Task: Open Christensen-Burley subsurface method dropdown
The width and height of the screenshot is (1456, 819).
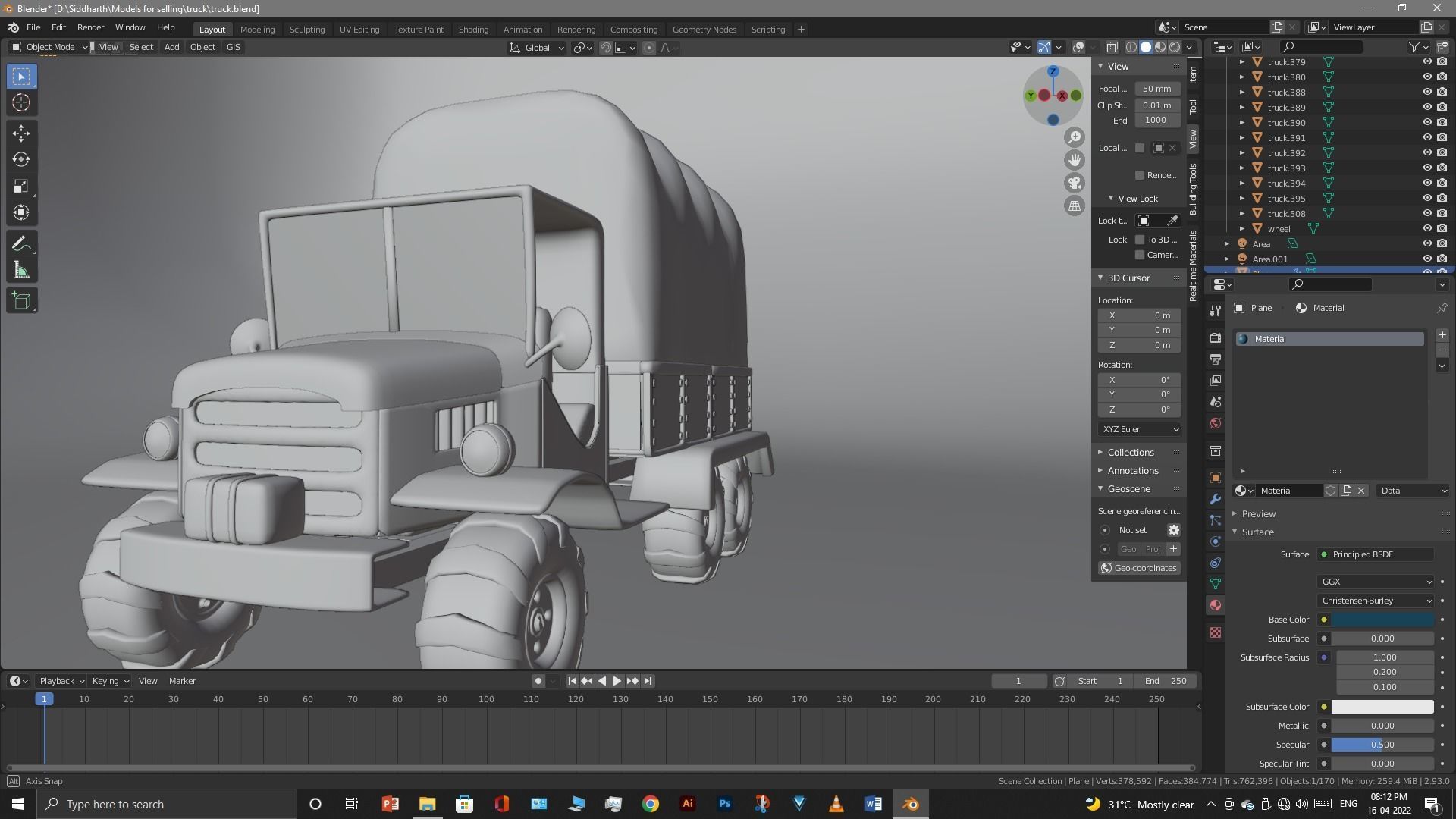Action: coord(1376,601)
